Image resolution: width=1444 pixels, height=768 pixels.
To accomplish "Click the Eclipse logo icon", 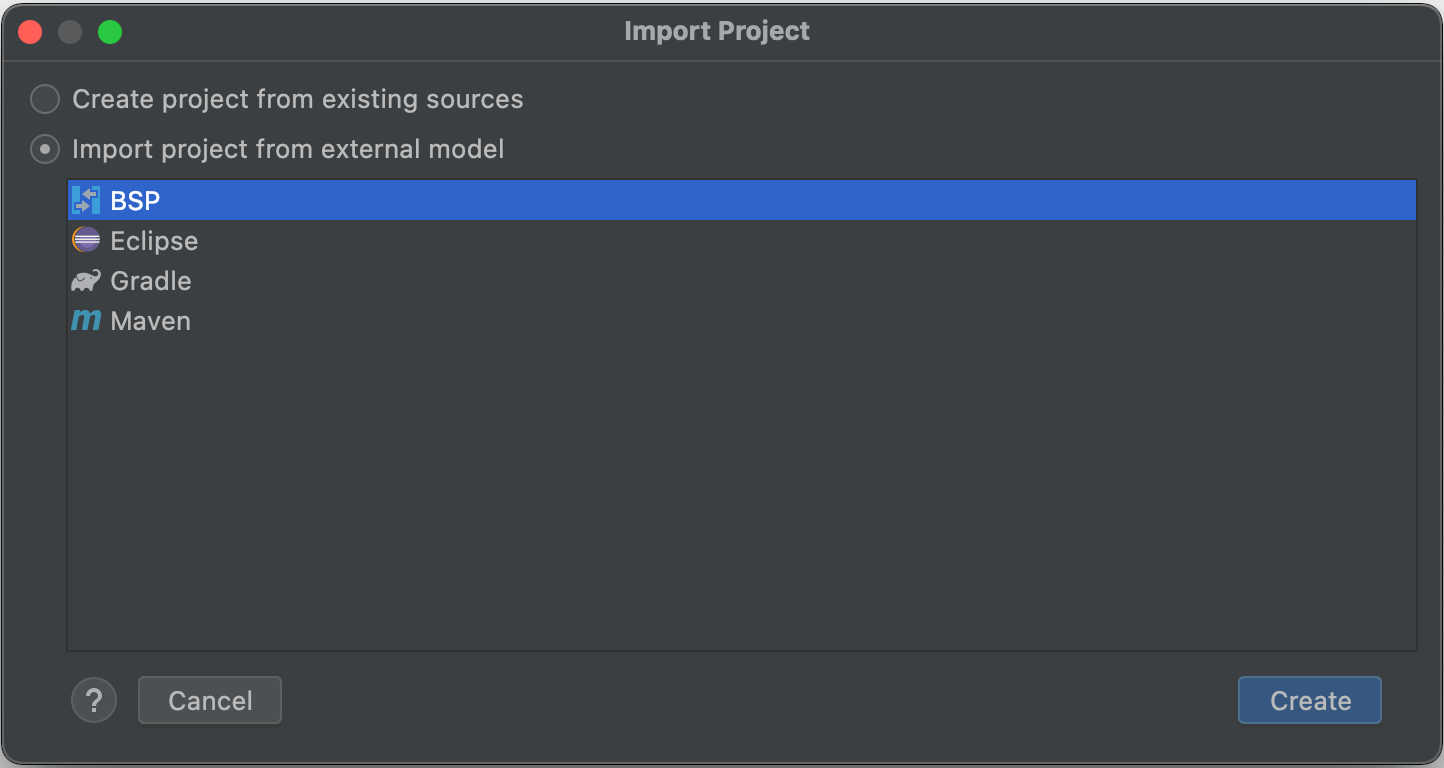I will pos(86,241).
